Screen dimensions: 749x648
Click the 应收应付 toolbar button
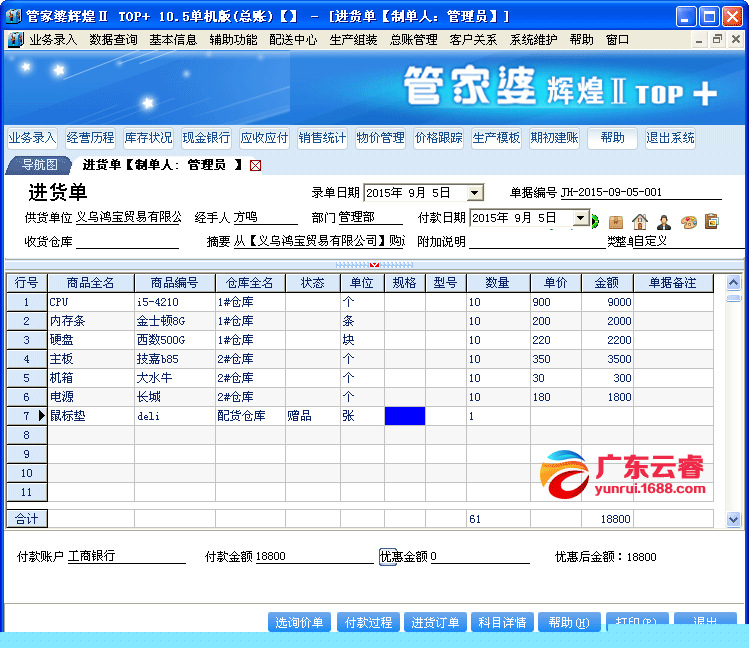pyautogui.click(x=264, y=138)
